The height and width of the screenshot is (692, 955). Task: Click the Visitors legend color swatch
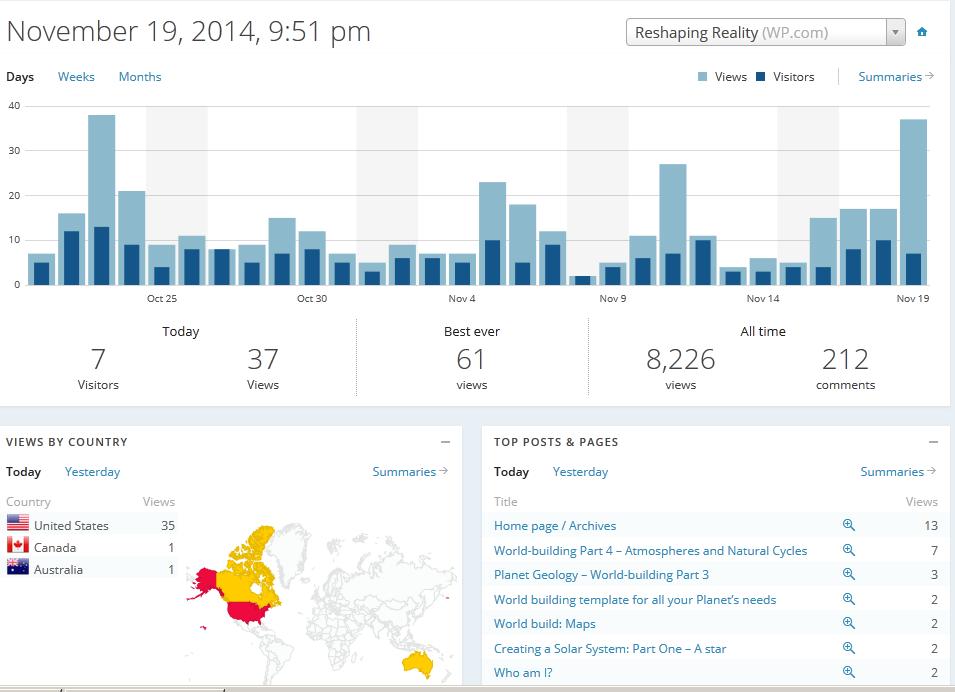pos(761,77)
